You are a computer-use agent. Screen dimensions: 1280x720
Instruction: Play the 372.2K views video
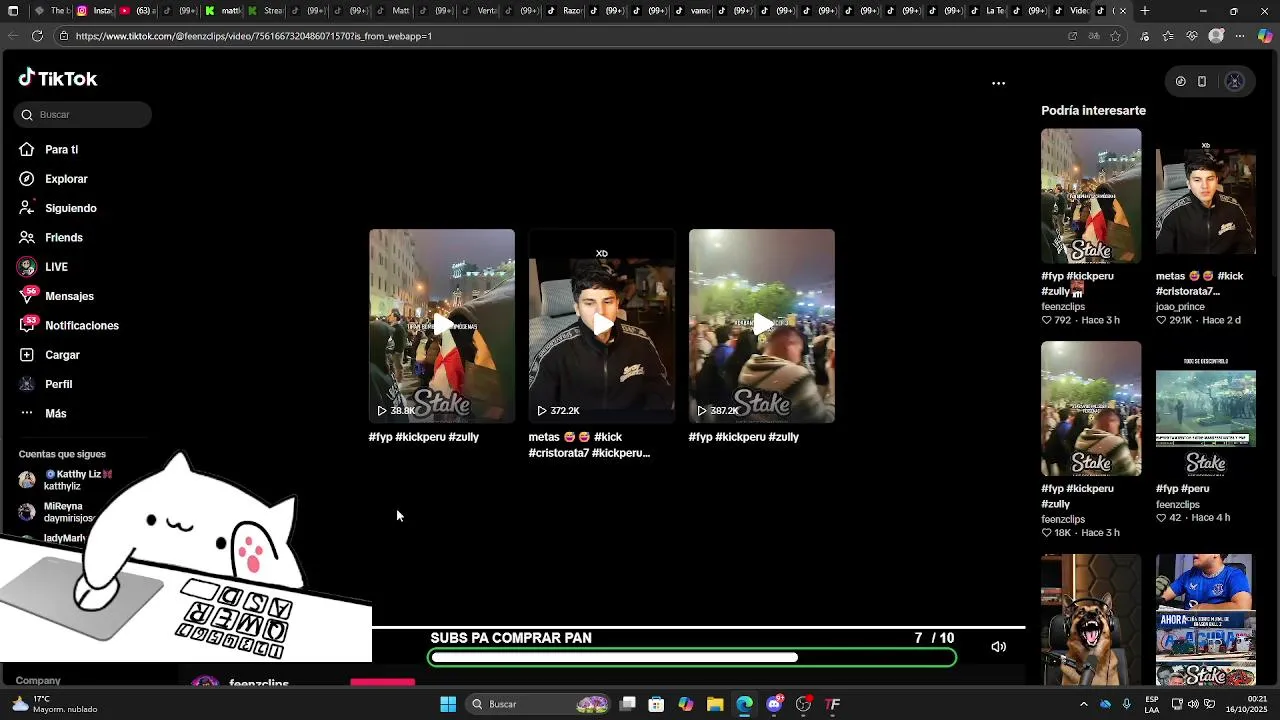(x=602, y=325)
